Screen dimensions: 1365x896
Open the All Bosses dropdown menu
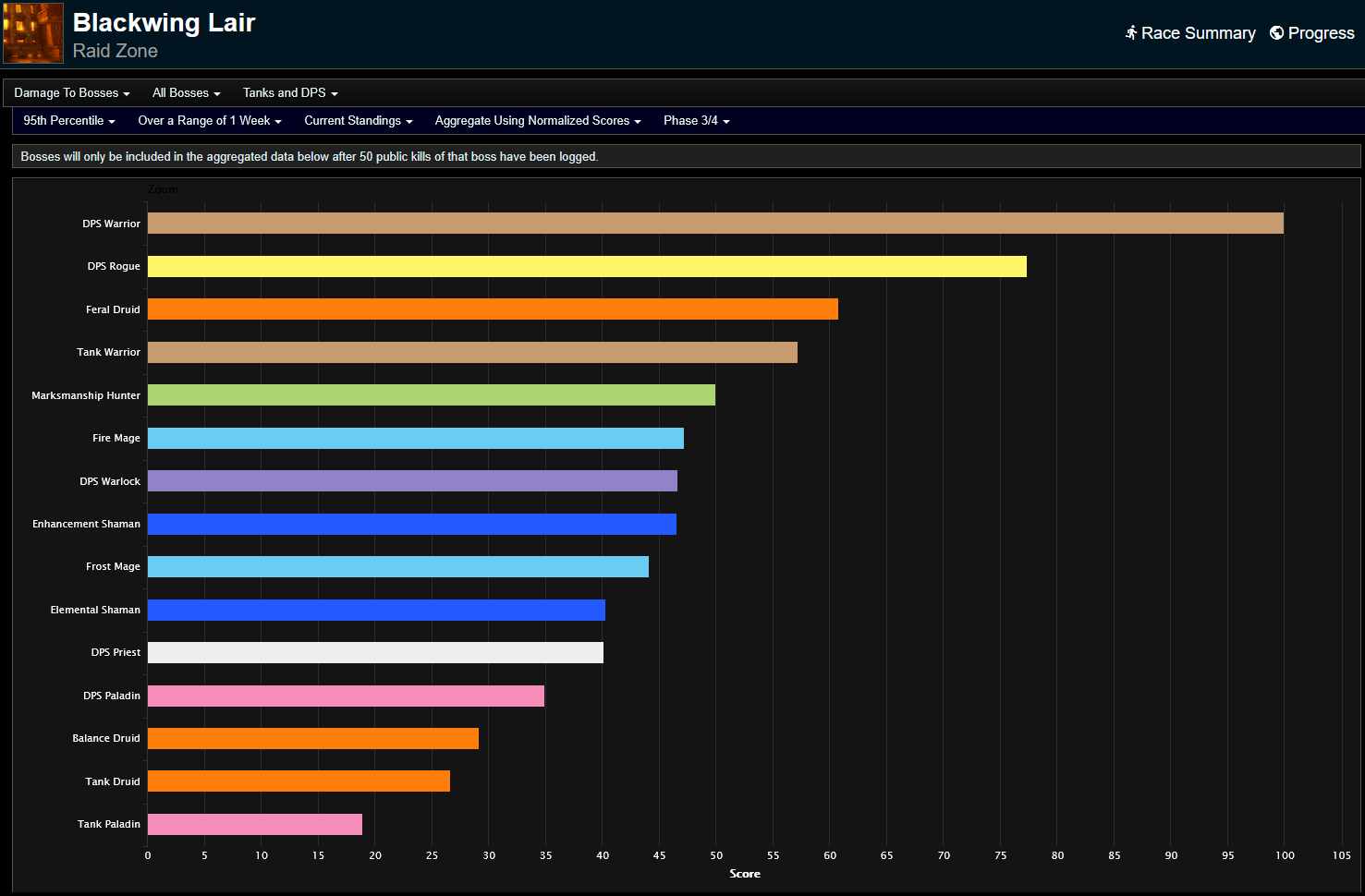pyautogui.click(x=186, y=93)
